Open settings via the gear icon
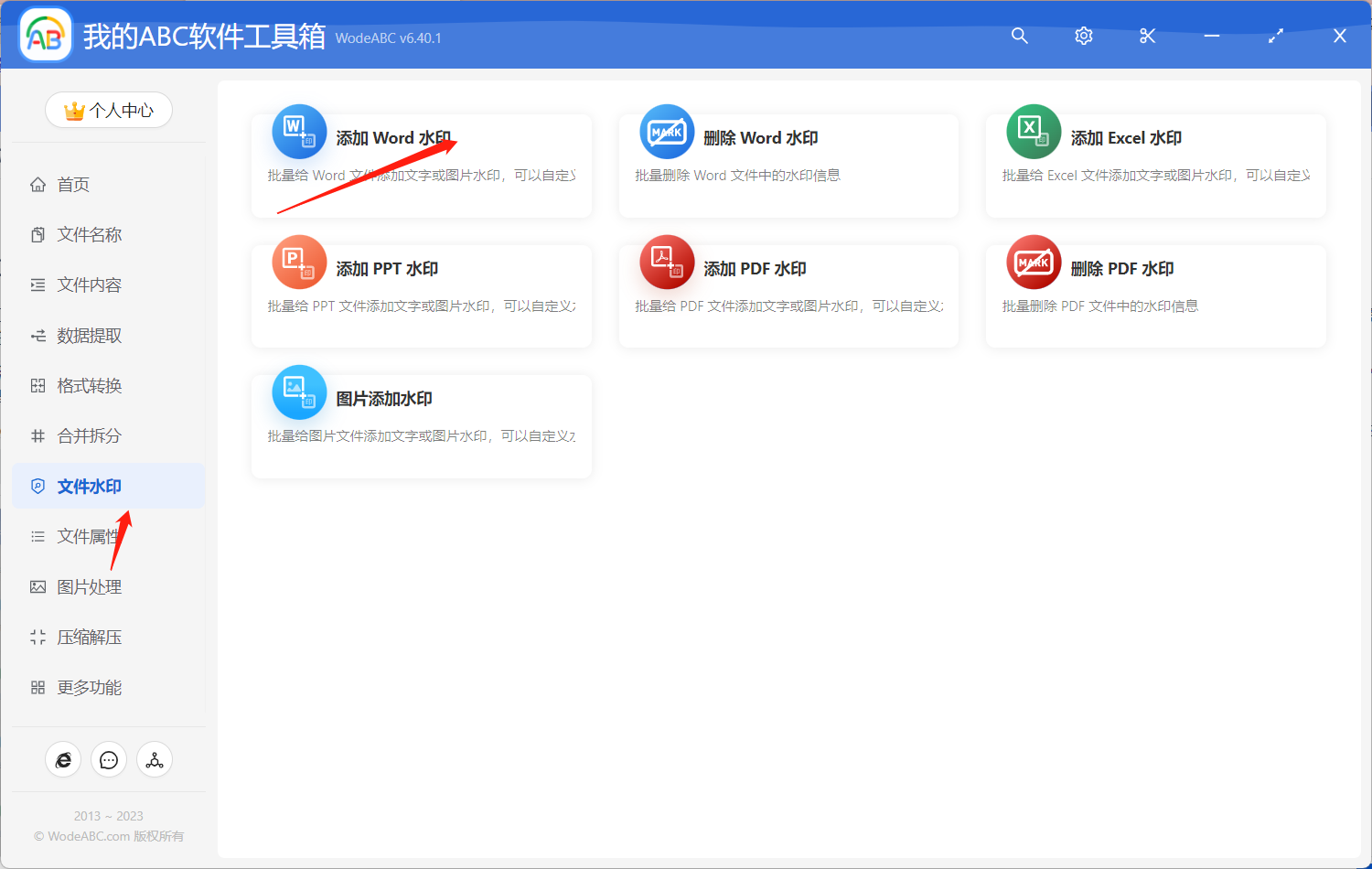Image resolution: width=1372 pixels, height=869 pixels. [x=1083, y=36]
